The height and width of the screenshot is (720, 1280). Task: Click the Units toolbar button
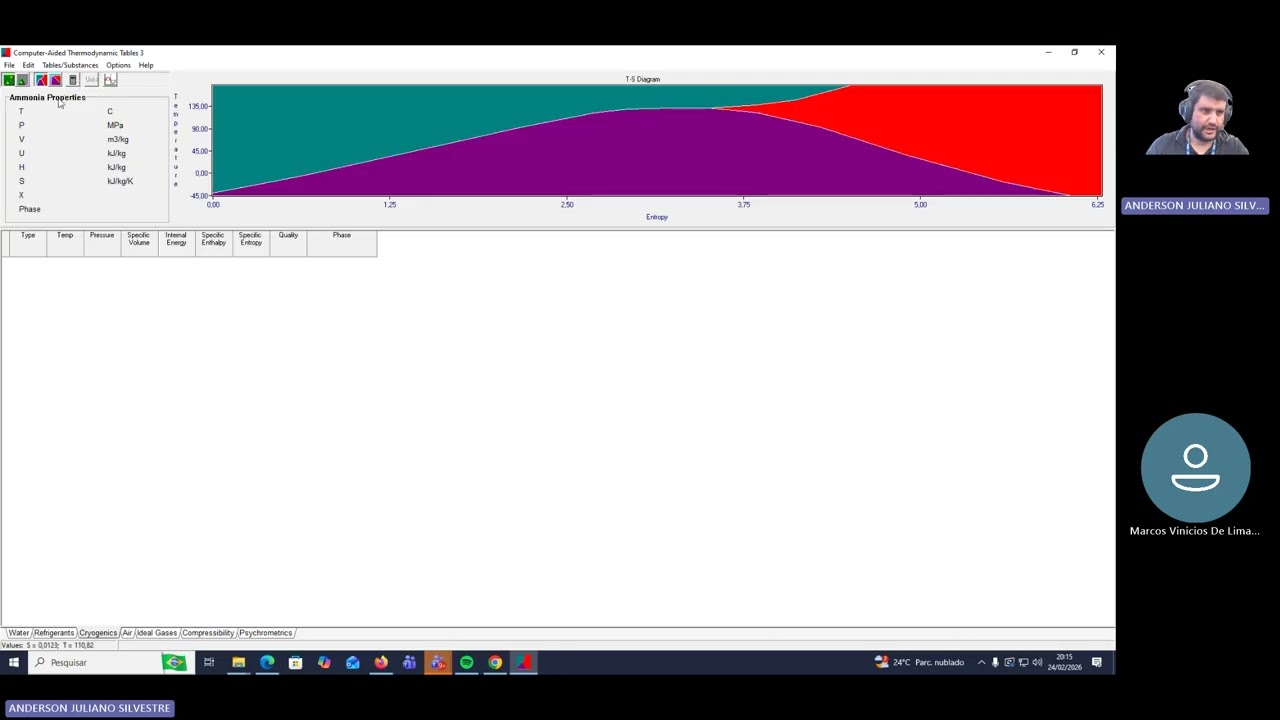point(91,80)
